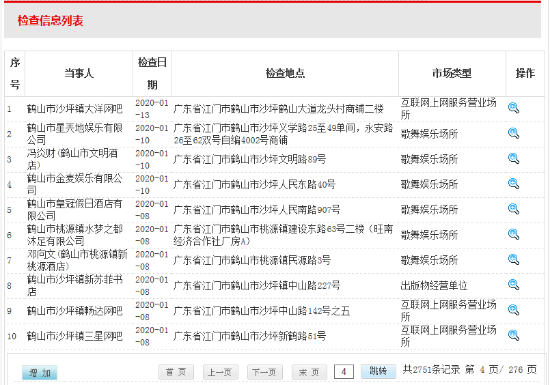Click address 广东省江门市鹤山市沙坪中山路142号之五
Screen dimensions: 550x385
[x=262, y=311]
